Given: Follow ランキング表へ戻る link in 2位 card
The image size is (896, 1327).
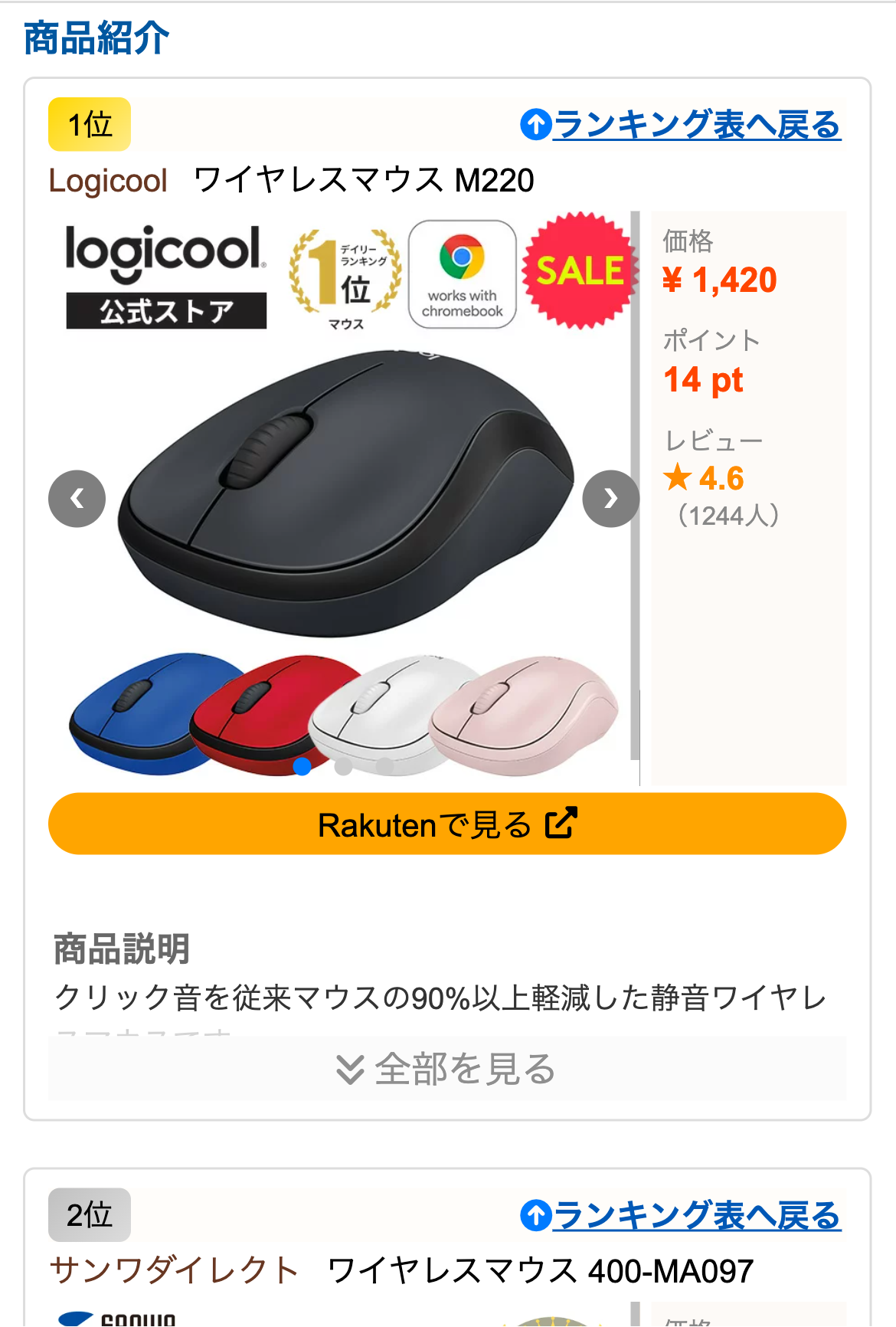Looking at the screenshot, I should pos(697,1215).
